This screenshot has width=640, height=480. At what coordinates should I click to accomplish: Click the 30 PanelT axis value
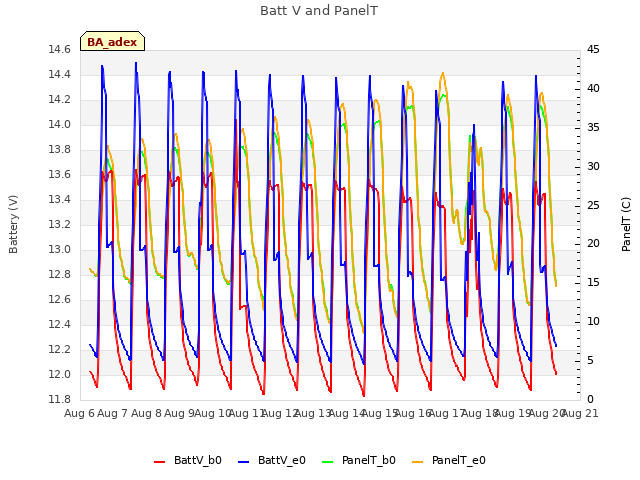click(593, 167)
